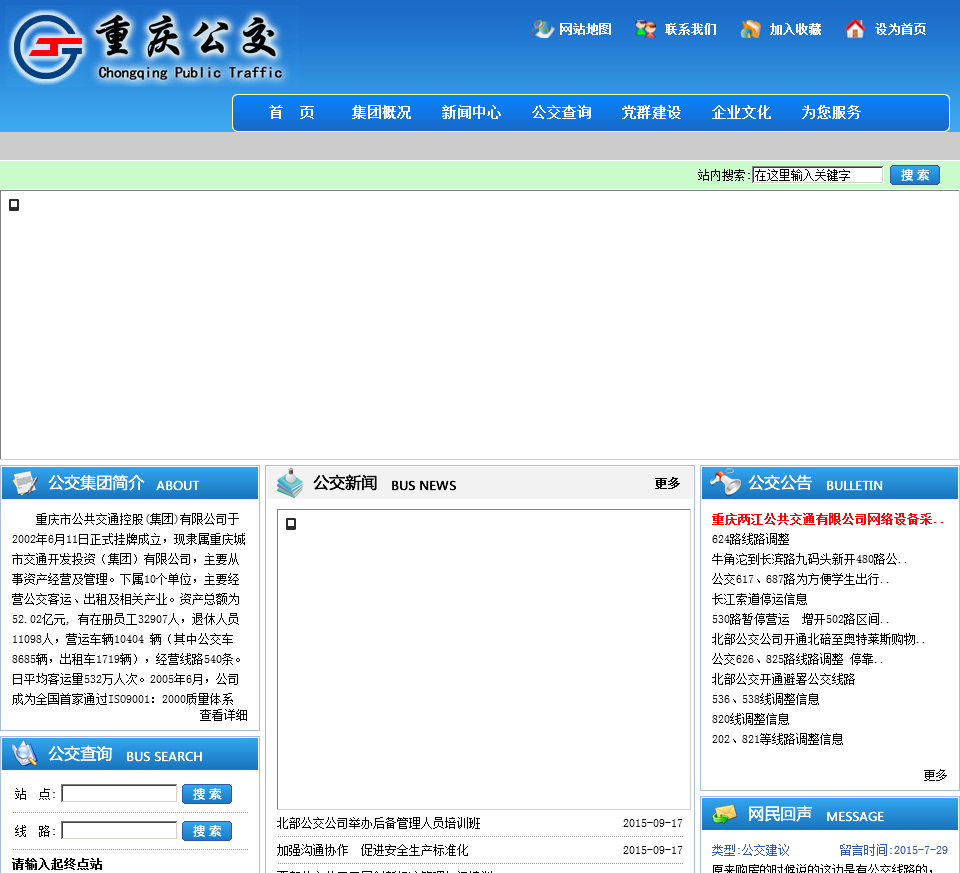The height and width of the screenshot is (873, 960).
Task: Open the 牛角沱到长滨路九码头 bulletin
Action: [x=809, y=559]
